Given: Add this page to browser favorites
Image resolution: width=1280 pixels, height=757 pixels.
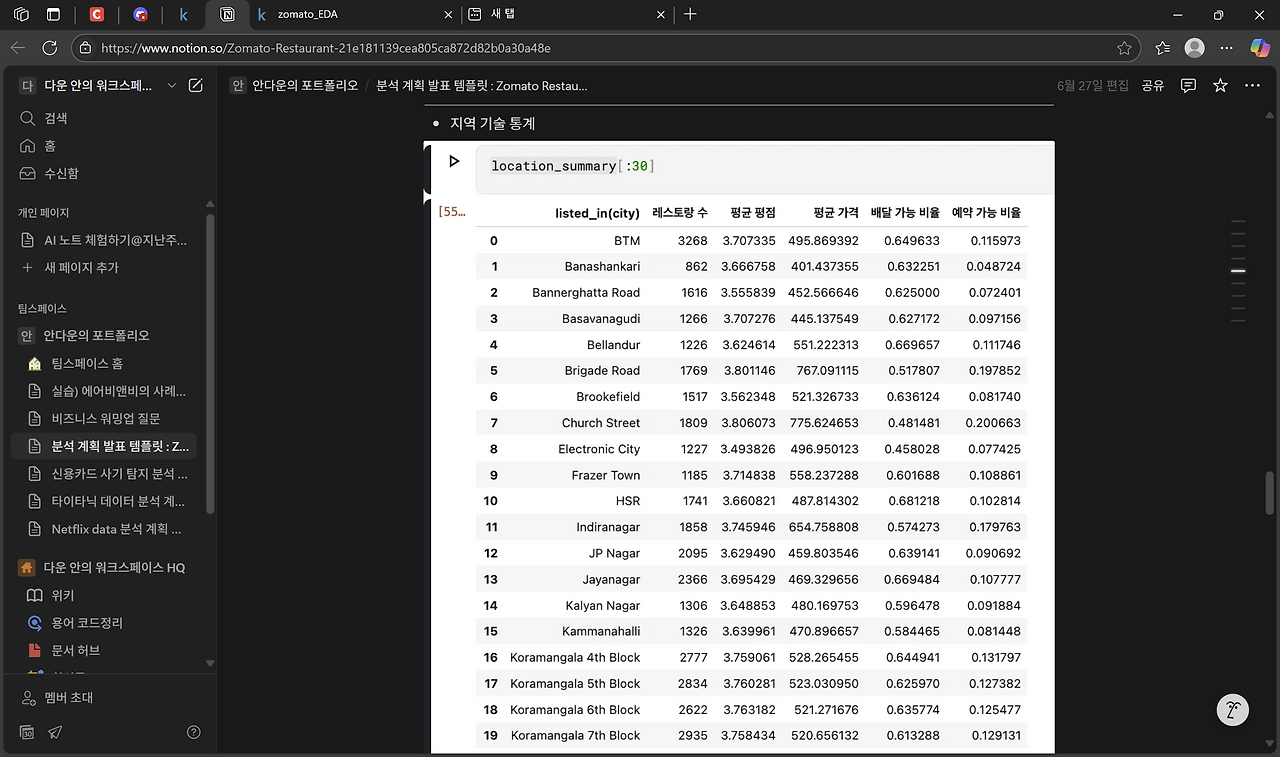Looking at the screenshot, I should pyautogui.click(x=1124, y=48).
